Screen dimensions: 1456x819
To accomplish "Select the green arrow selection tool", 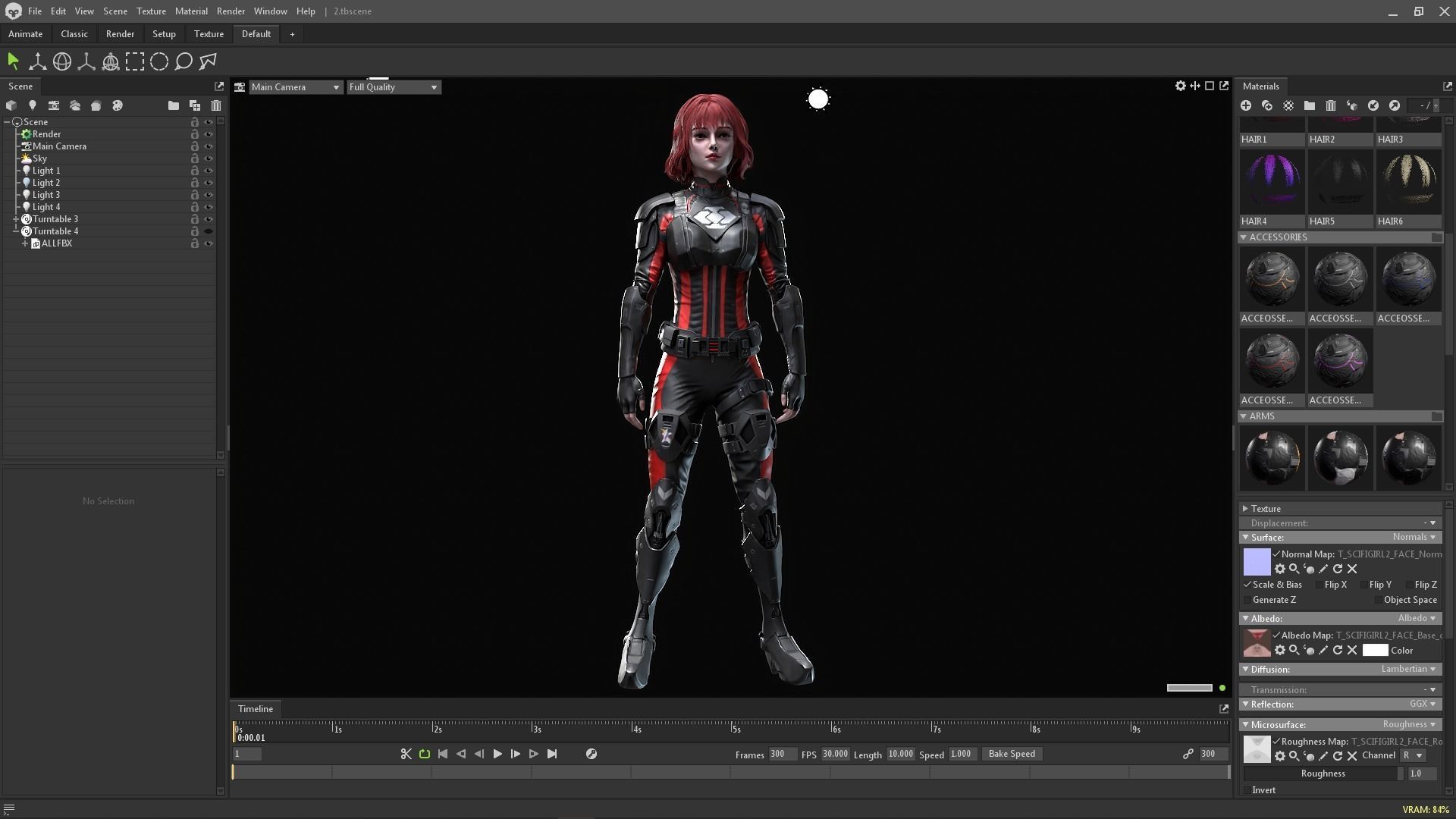I will pyautogui.click(x=13, y=61).
